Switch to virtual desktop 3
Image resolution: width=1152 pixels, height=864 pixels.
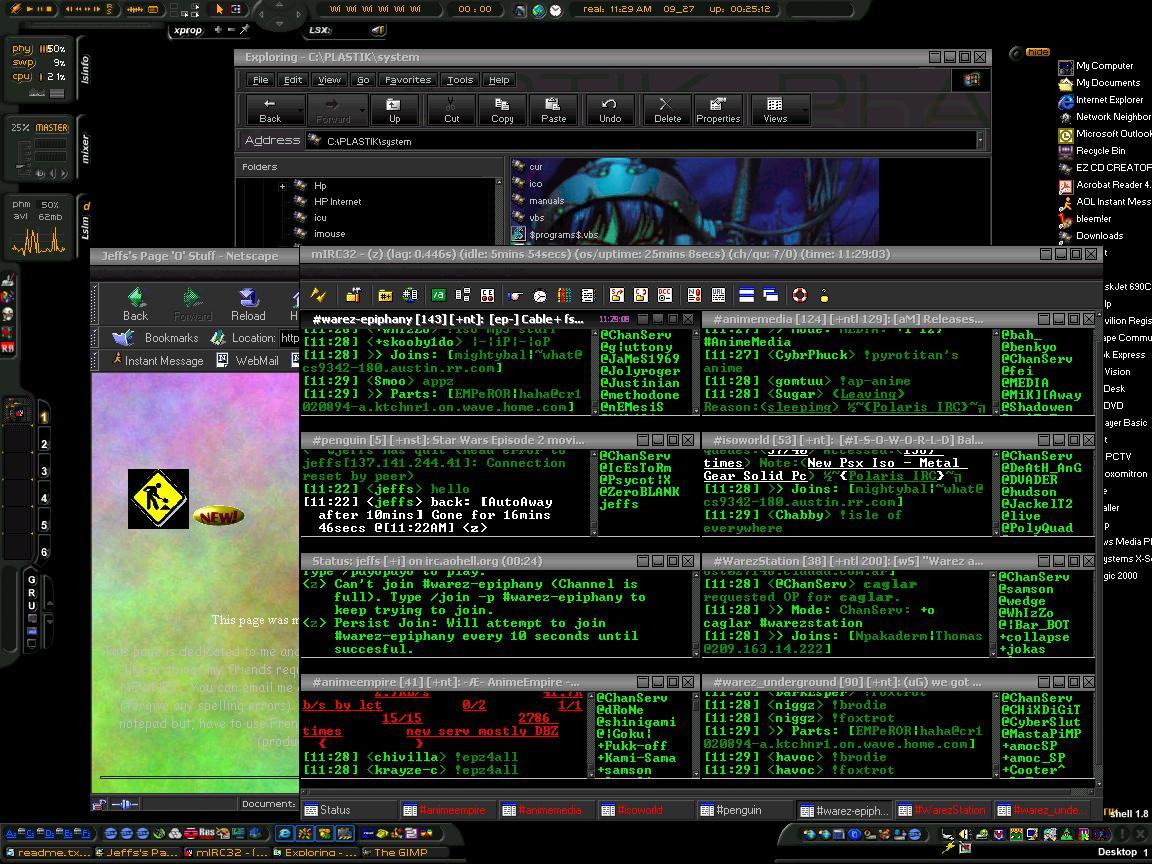pos(44,471)
